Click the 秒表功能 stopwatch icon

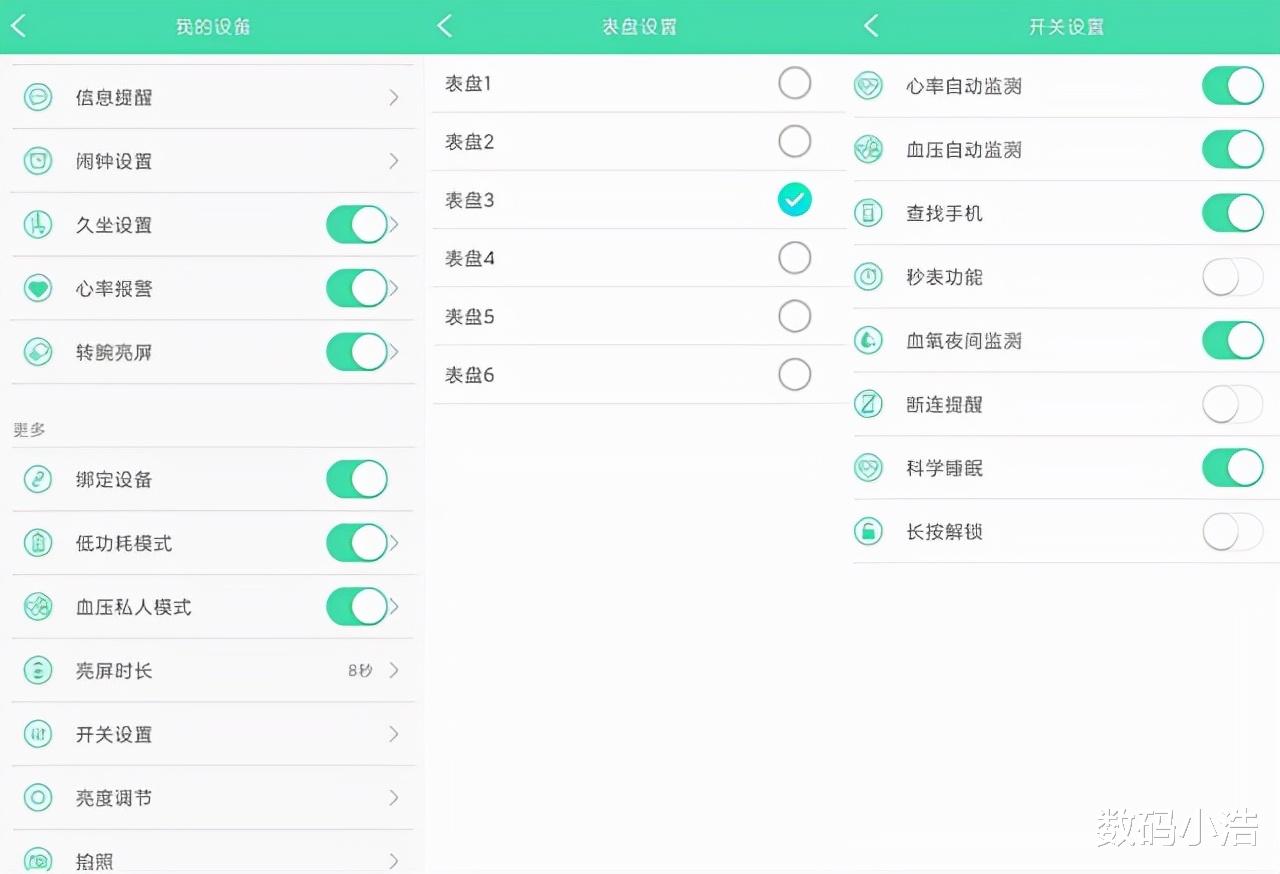coord(868,277)
